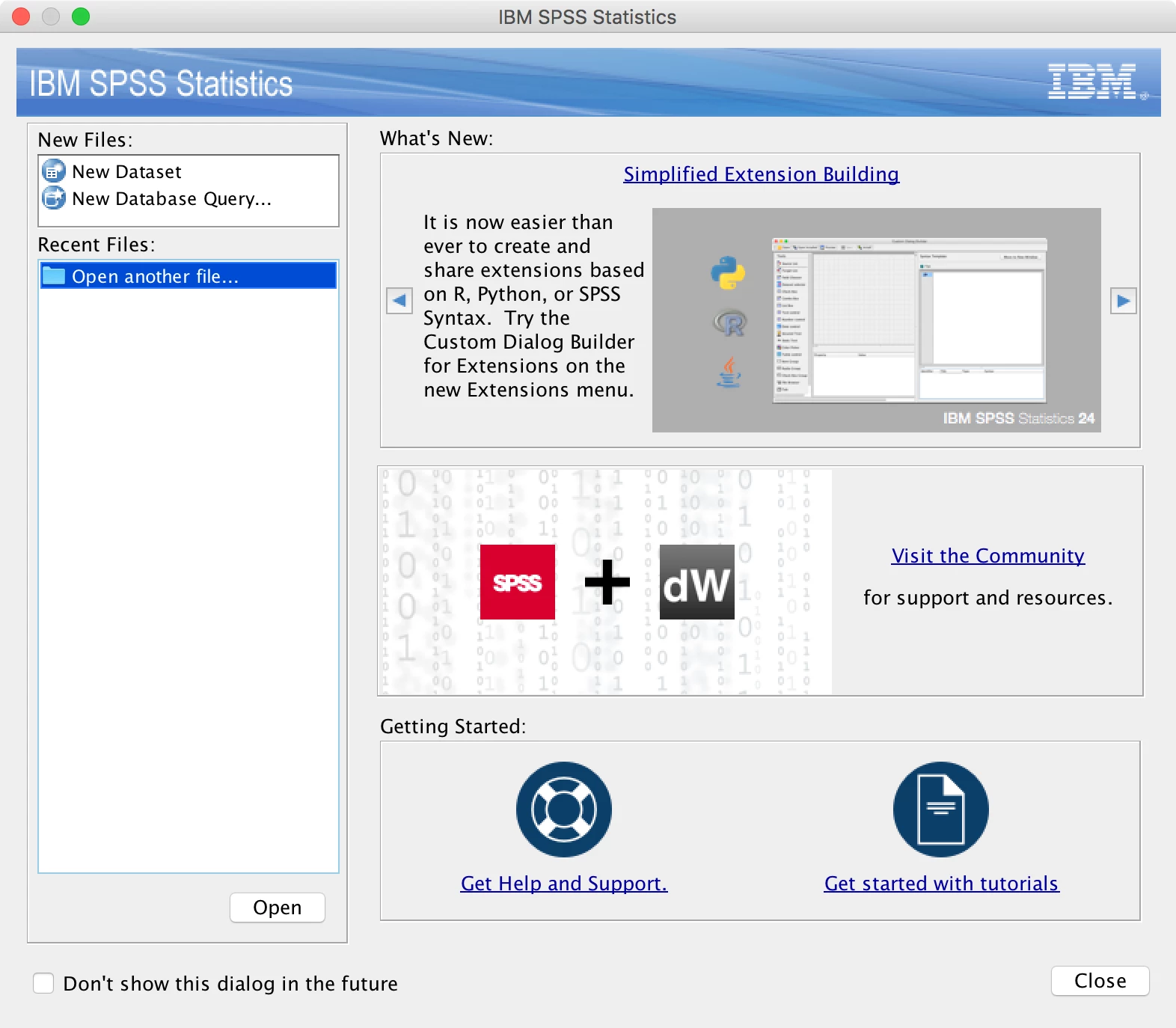Show previous What's New slide
Image resolution: width=1176 pixels, height=1028 pixels.
pyautogui.click(x=399, y=301)
